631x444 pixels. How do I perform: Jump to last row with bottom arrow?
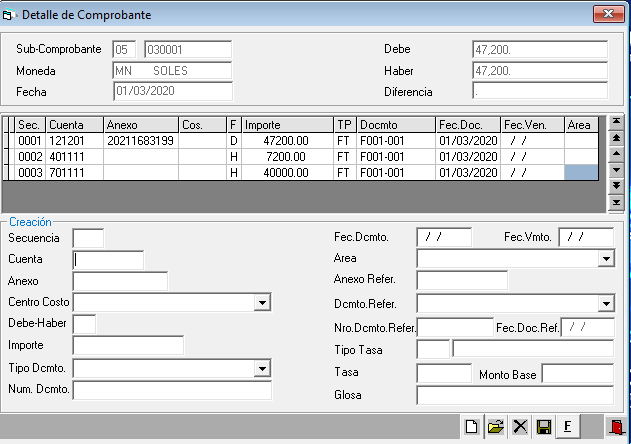pos(616,203)
